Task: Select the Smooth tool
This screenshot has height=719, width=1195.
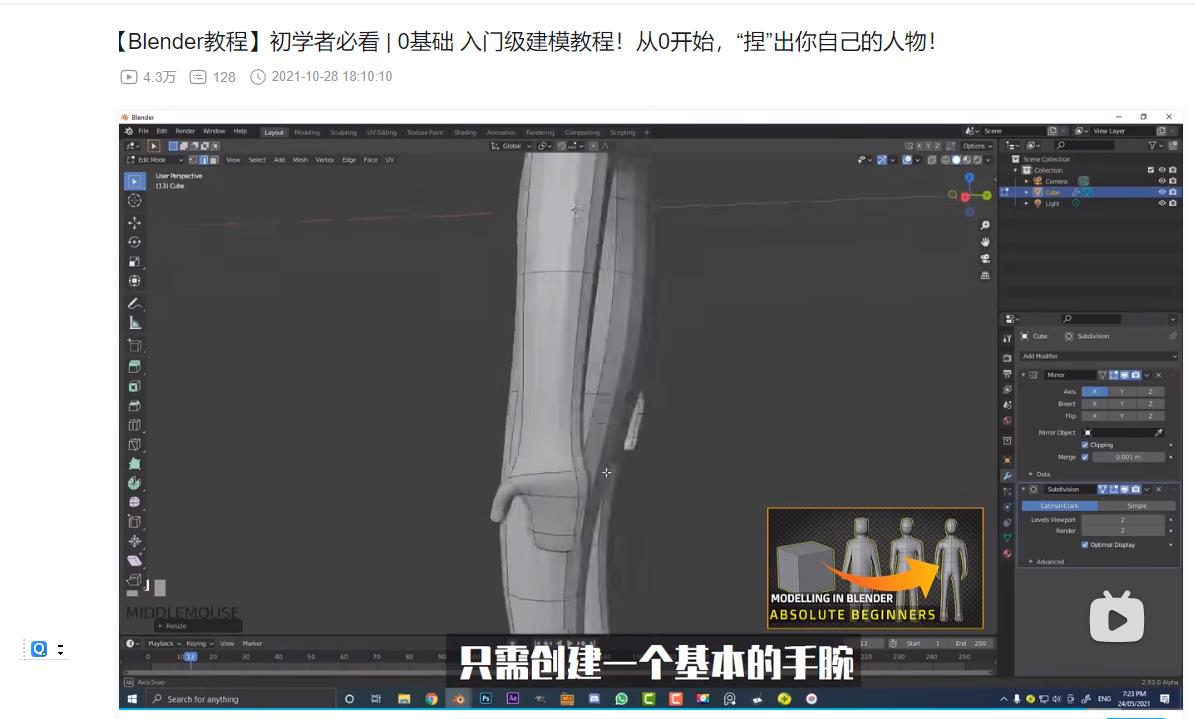Action: (134, 502)
